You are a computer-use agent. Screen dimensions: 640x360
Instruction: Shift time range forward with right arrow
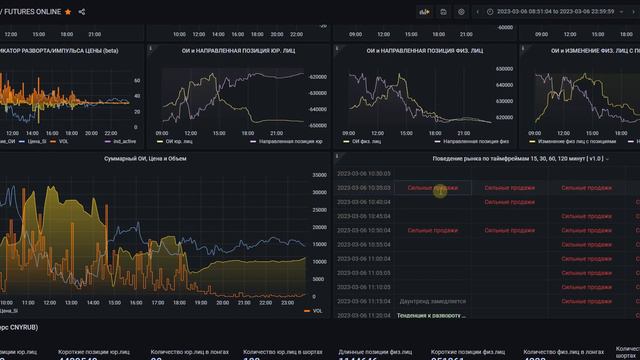633,12
